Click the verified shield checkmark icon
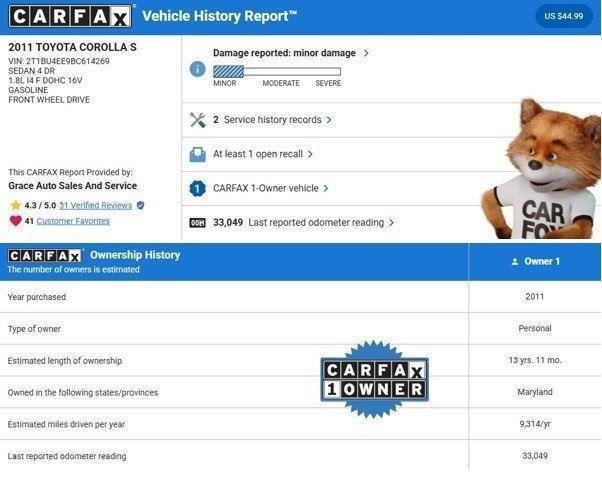The image size is (602, 489). point(141,205)
